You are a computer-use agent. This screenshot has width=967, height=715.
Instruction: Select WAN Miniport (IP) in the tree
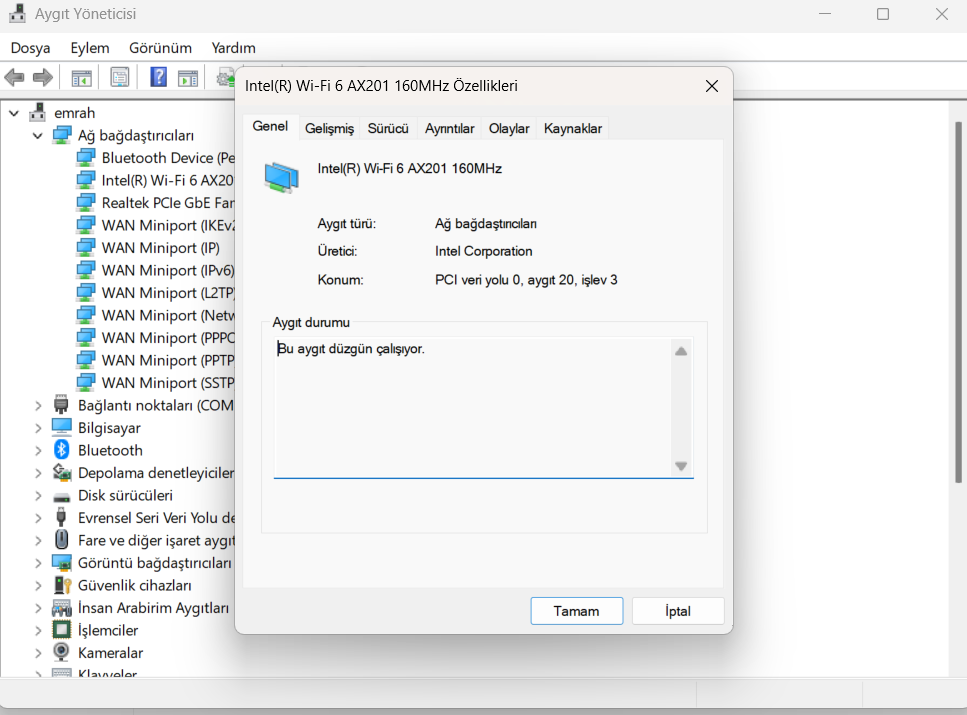click(160, 248)
